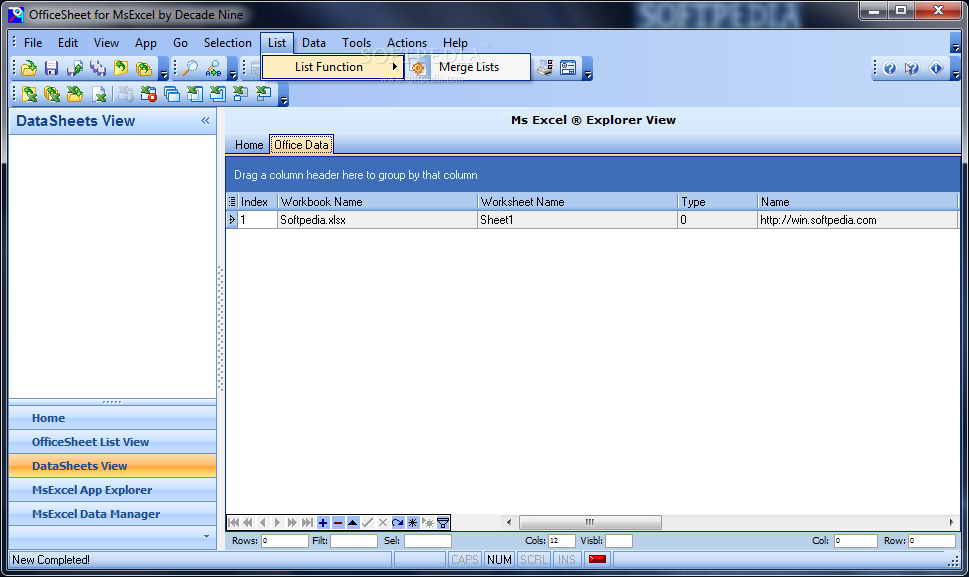Click the Excel sheet document icon
This screenshot has width=969, height=577.
pos(99,94)
